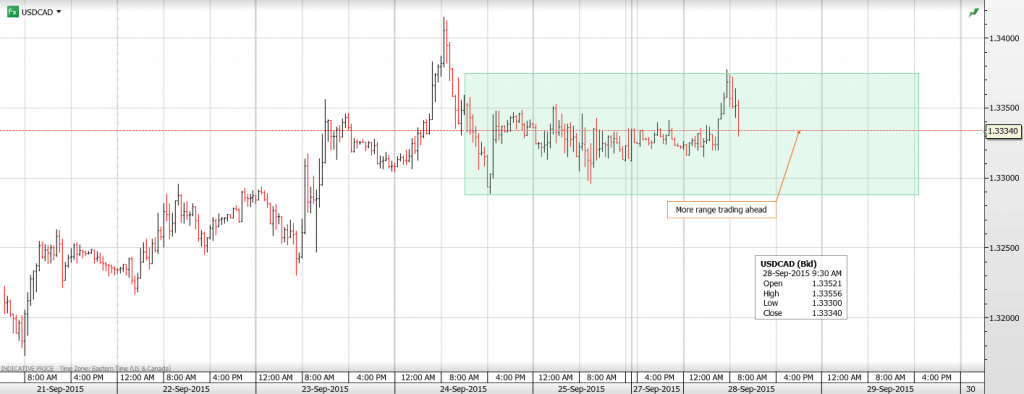Click the 1.34000 price axis label
Viewport: 1024px width, 394px height.
(1004, 38)
